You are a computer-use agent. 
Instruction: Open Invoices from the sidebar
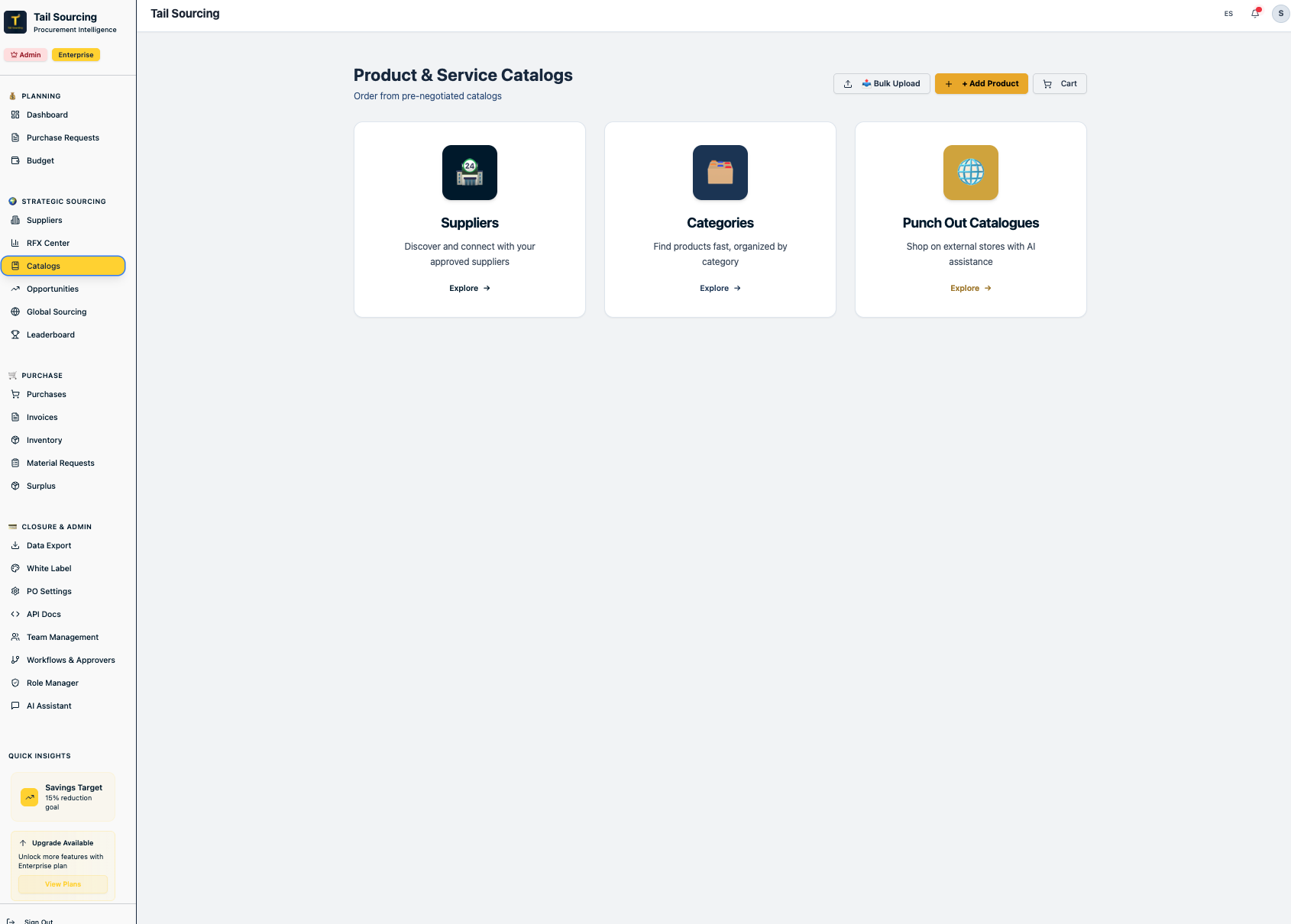[x=63, y=417]
